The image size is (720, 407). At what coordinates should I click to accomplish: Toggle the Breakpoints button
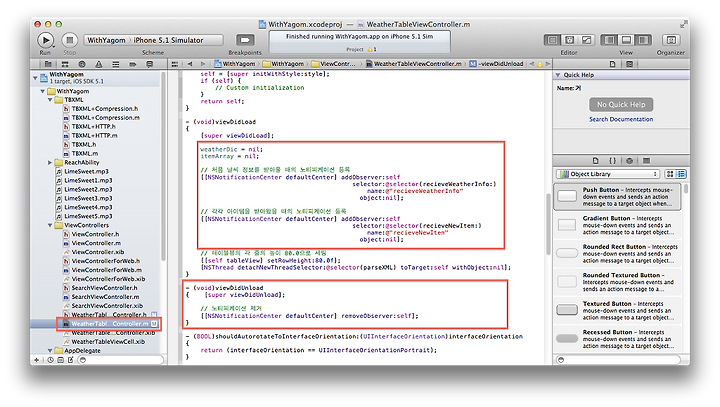[245, 40]
